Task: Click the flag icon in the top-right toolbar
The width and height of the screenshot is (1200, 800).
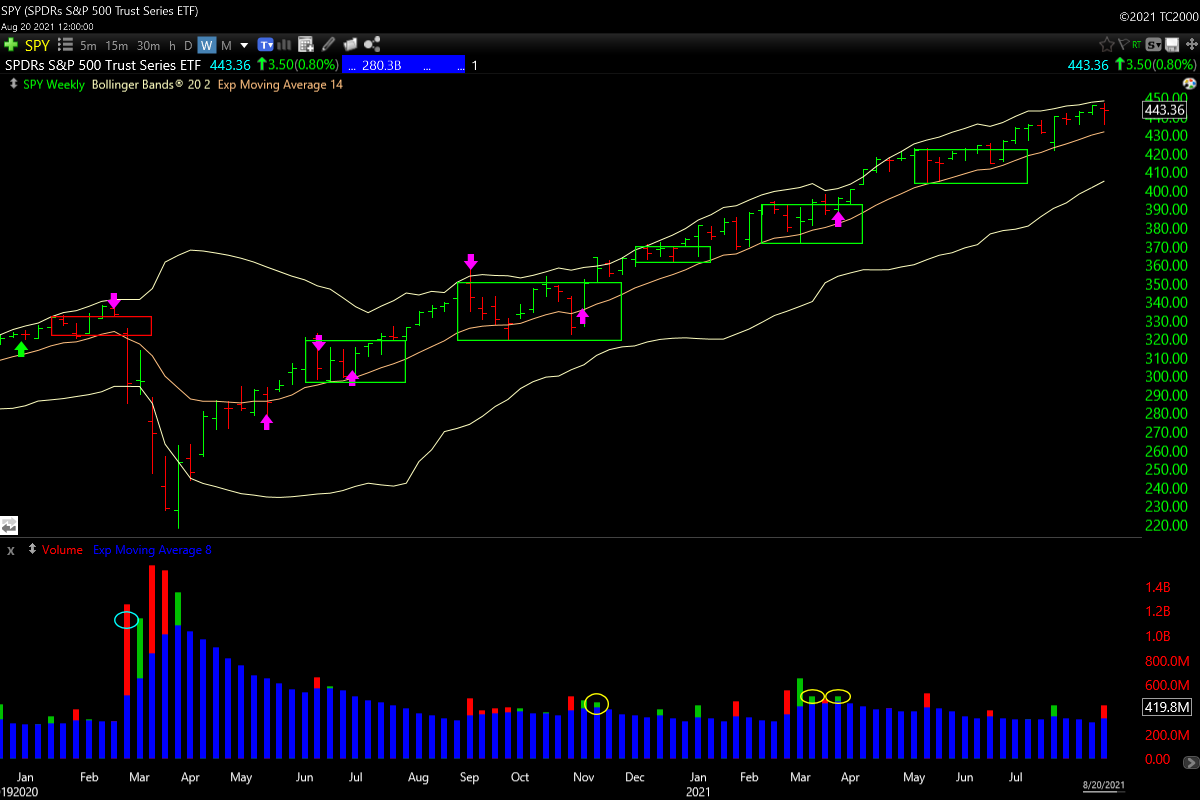Action: (1123, 45)
